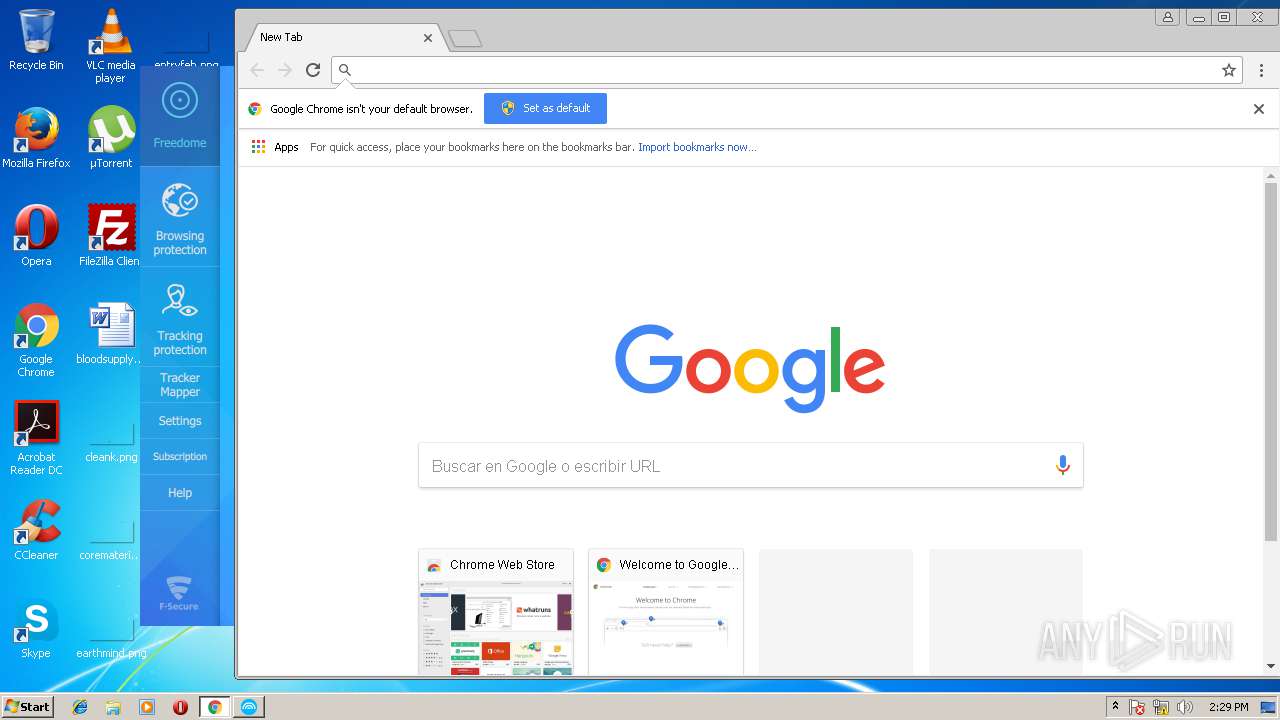
Task: Reload the Chrome page
Action: (x=313, y=70)
